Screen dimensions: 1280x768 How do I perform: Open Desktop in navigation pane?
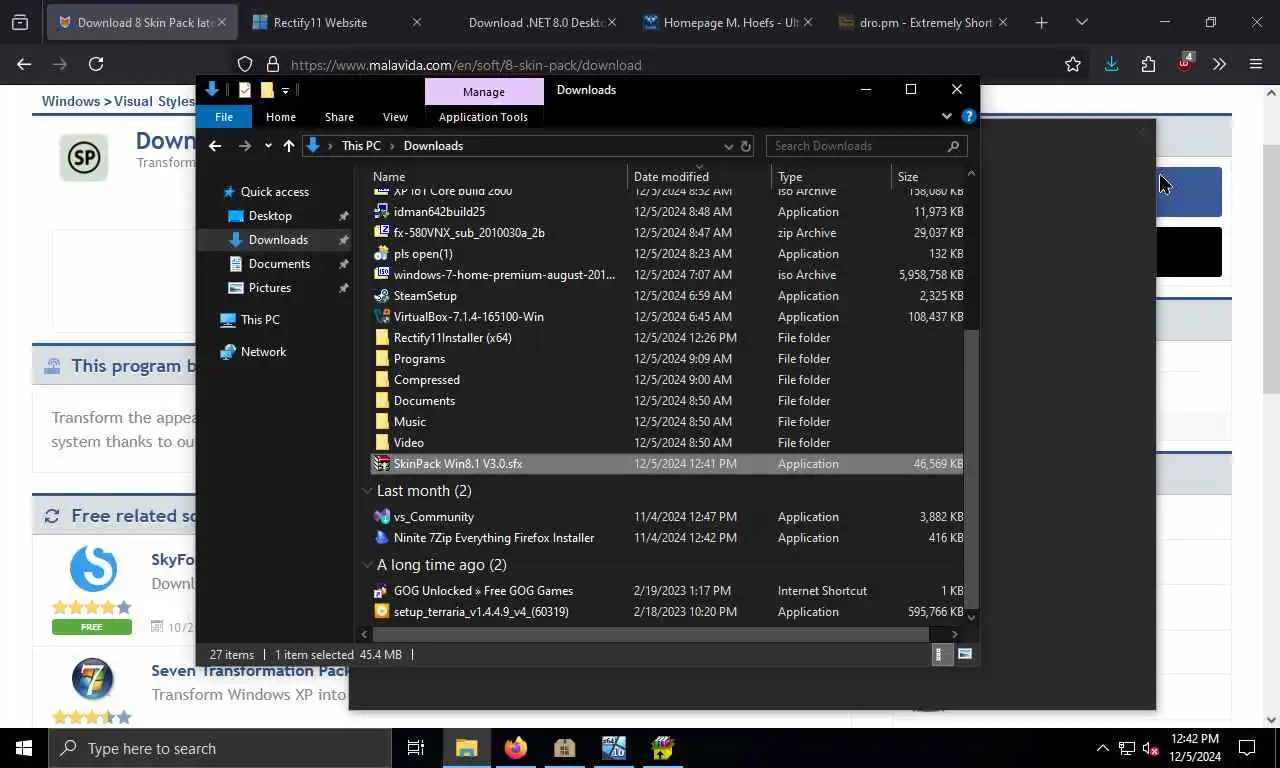tap(270, 216)
